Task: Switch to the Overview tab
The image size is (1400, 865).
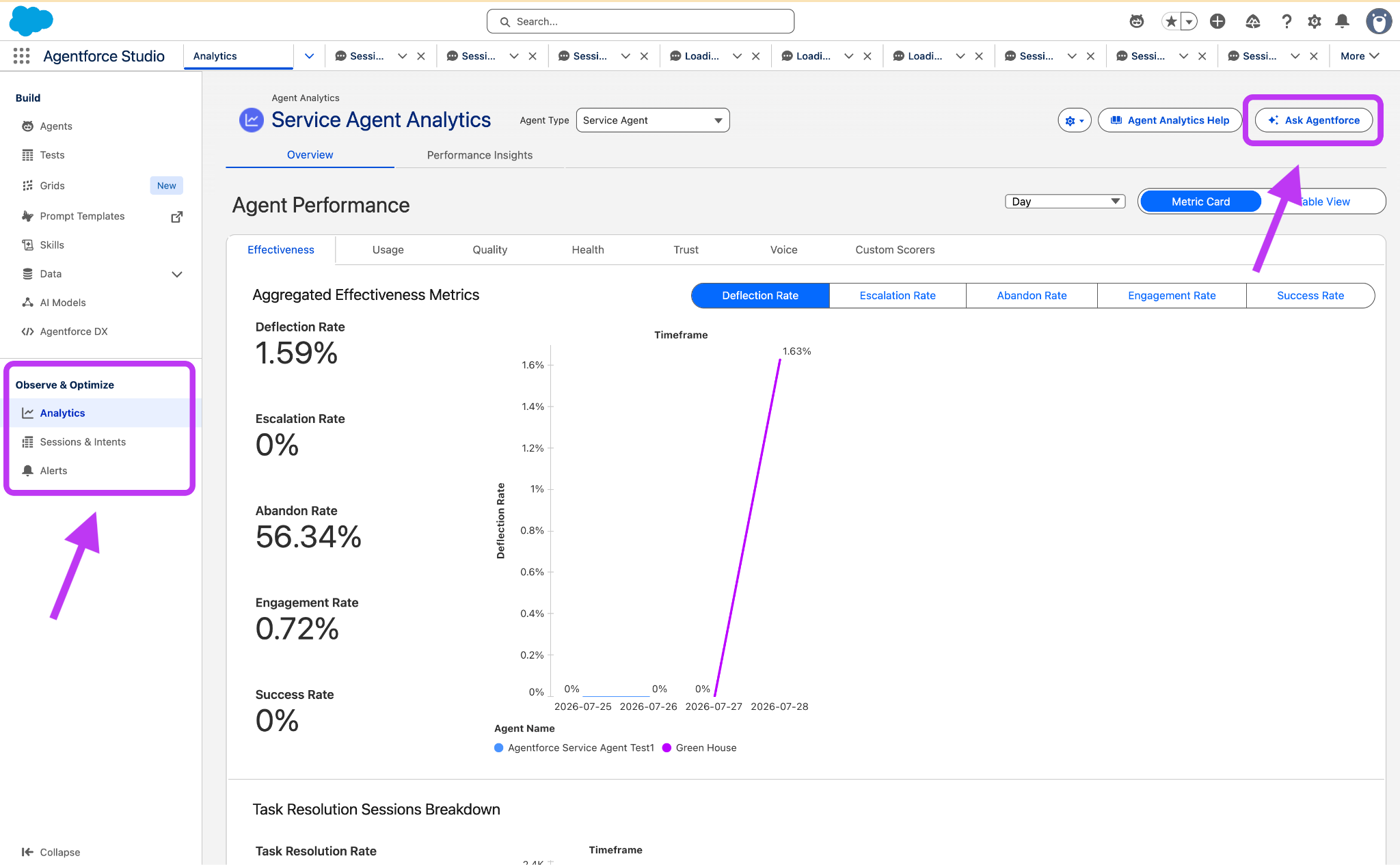Action: tap(310, 155)
